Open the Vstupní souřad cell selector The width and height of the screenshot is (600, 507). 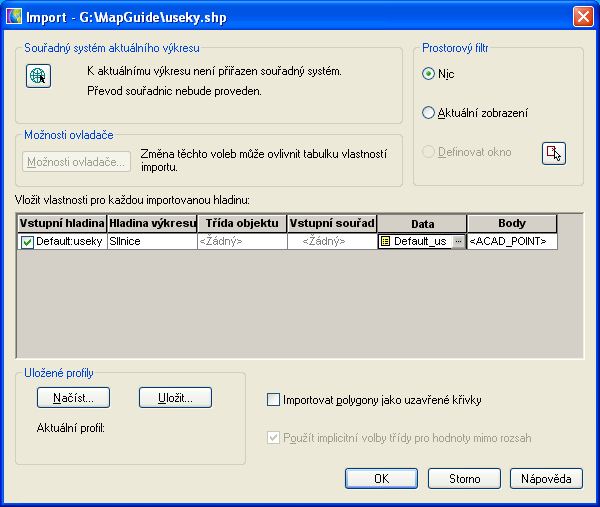coord(332,242)
